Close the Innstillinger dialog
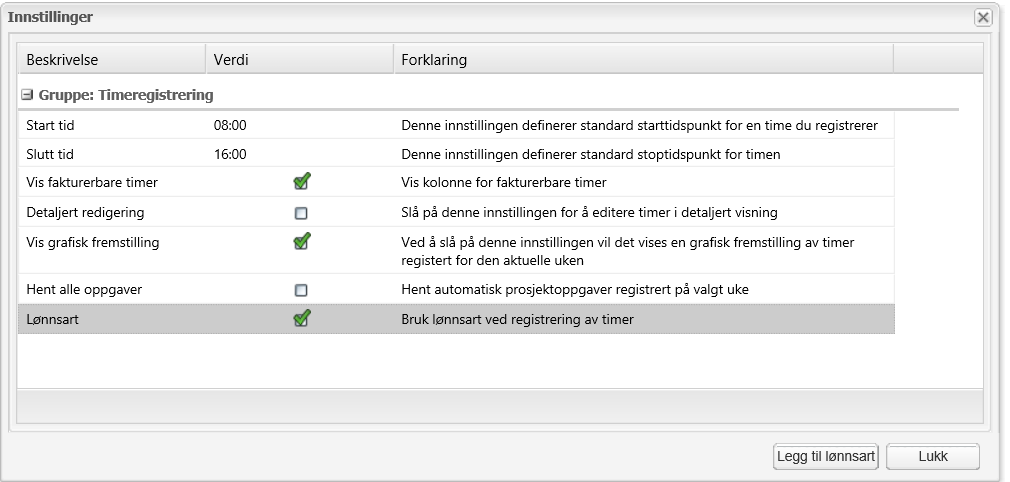 [983, 18]
